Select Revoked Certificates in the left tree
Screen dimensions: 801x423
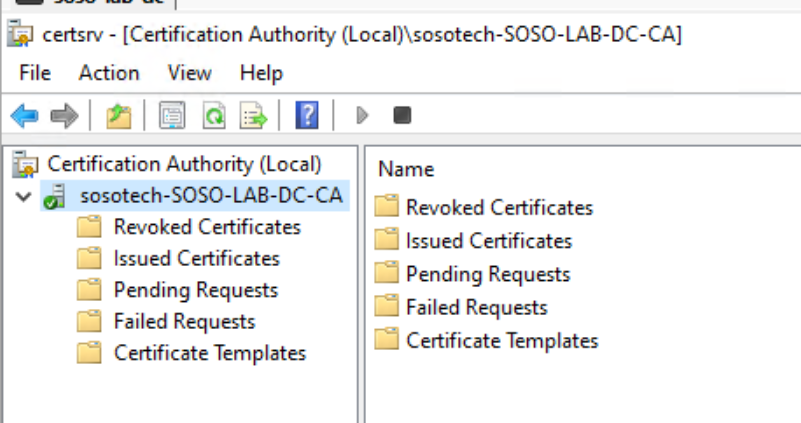click(206, 227)
